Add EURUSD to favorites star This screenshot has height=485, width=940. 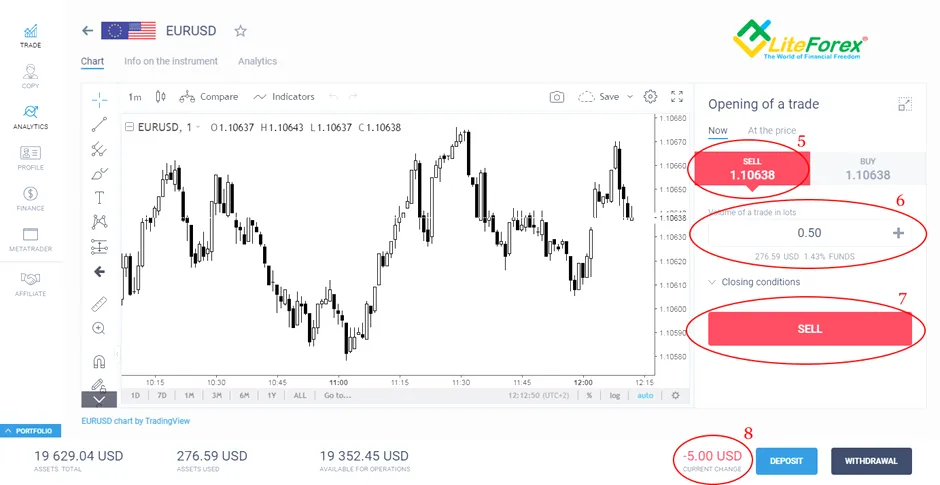point(240,31)
